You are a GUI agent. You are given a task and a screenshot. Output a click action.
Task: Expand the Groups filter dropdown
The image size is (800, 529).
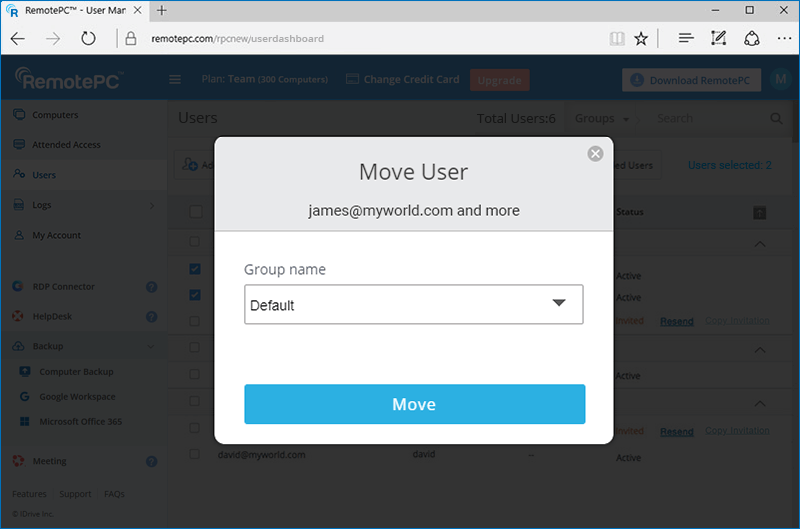click(601, 118)
